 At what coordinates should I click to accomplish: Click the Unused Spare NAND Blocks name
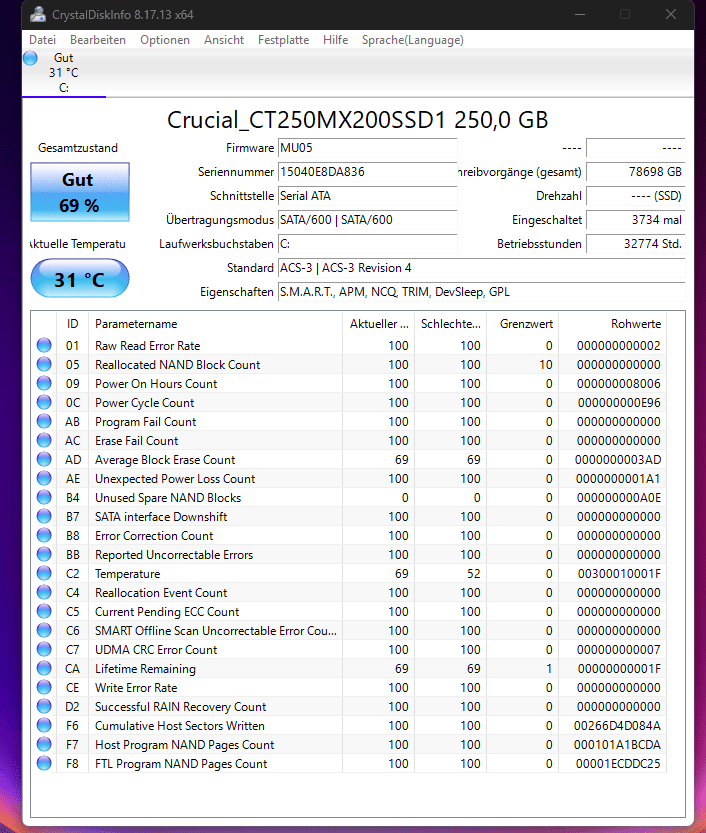[168, 498]
